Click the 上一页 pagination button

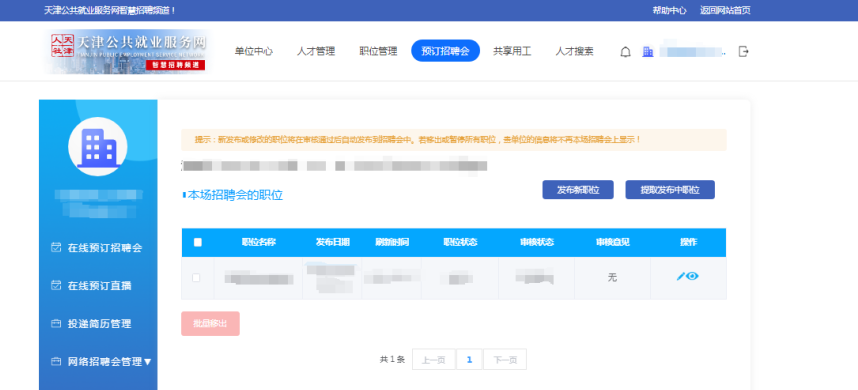click(433, 359)
